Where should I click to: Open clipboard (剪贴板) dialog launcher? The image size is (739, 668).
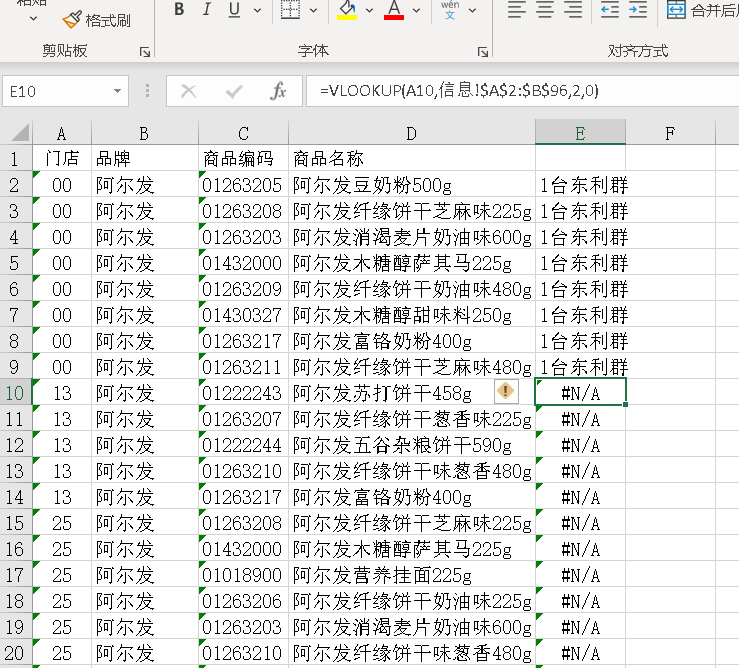coord(145,52)
